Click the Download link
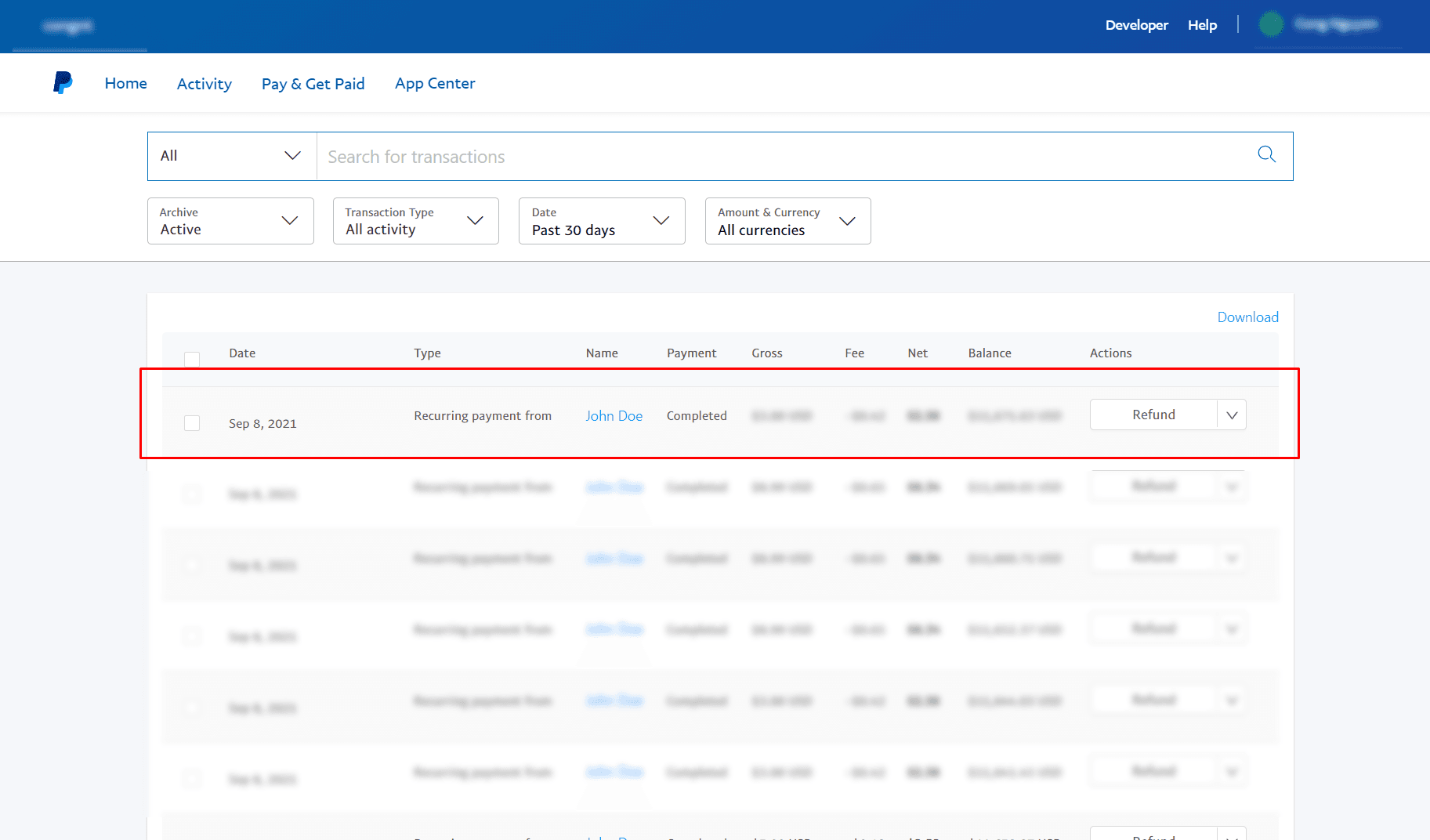Viewport: 1430px width, 840px height. point(1247,317)
